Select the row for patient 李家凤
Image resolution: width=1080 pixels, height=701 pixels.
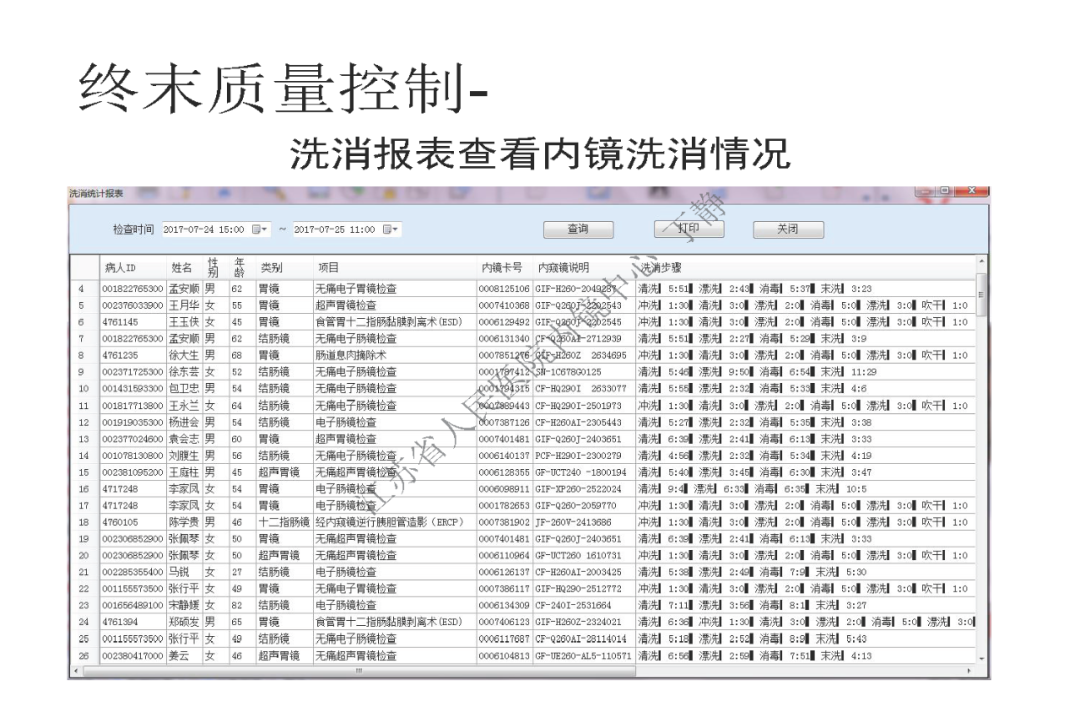[x=181, y=489]
